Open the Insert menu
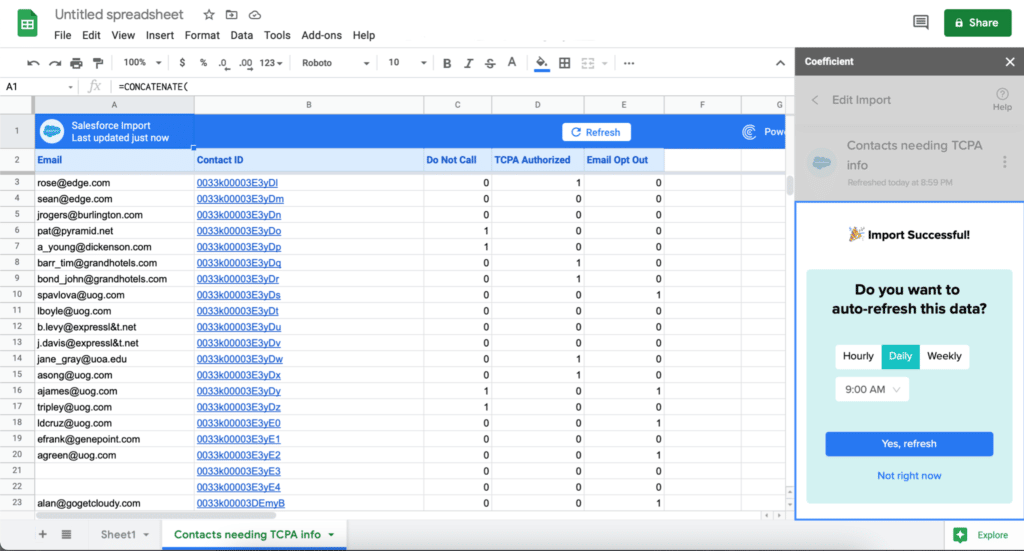Image resolution: width=1024 pixels, height=551 pixels. pos(159,35)
